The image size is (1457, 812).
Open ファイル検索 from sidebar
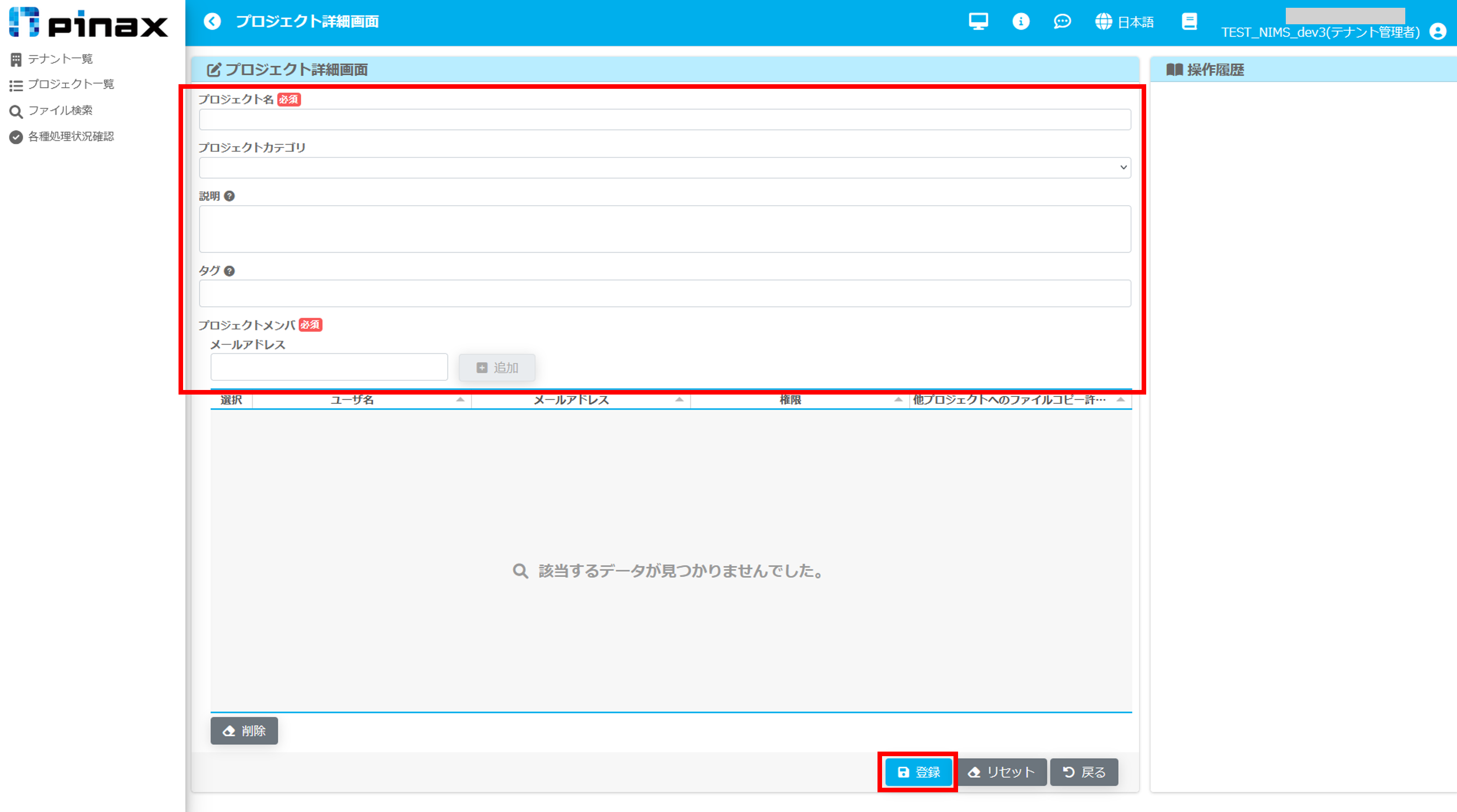click(60, 110)
